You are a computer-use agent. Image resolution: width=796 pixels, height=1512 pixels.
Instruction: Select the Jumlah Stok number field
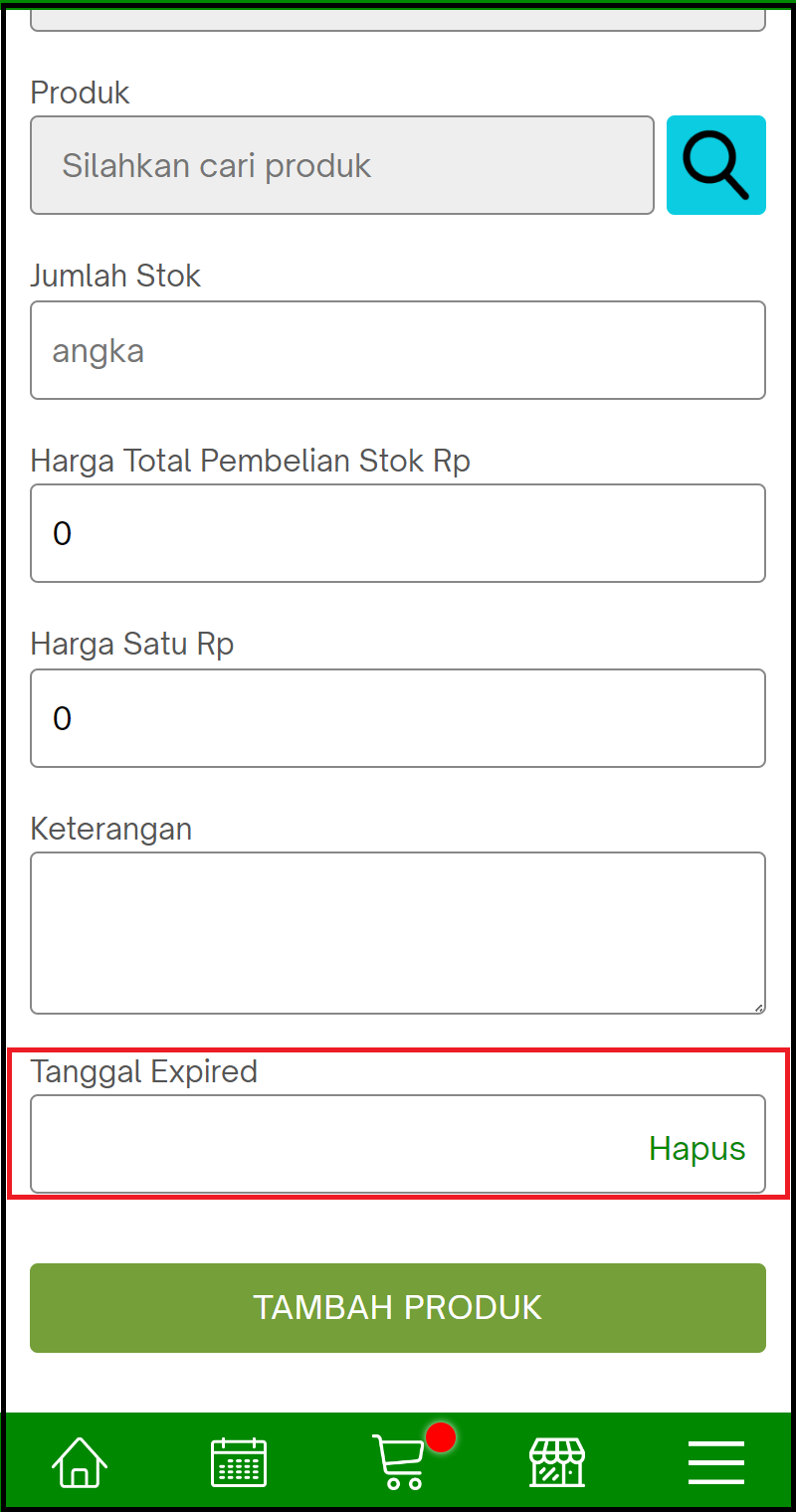coord(398,350)
